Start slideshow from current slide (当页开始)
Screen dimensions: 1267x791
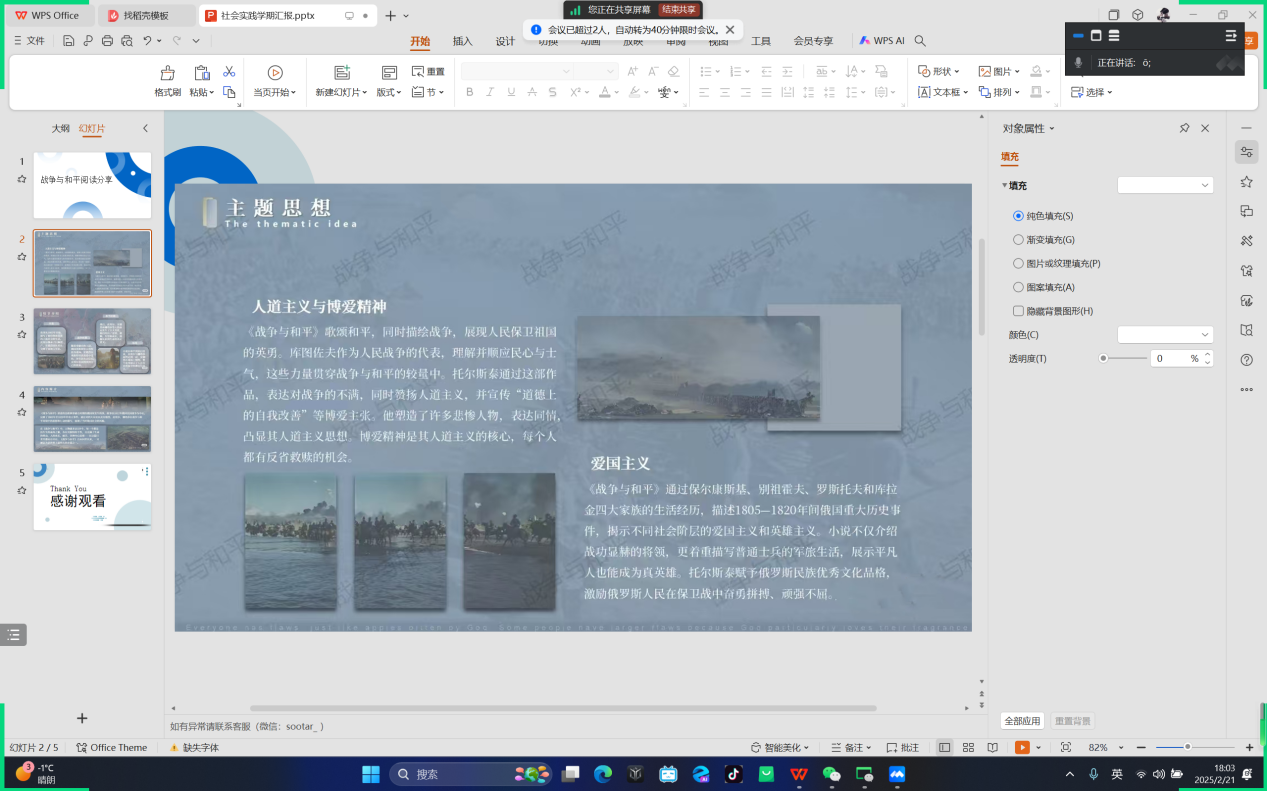coord(274,73)
